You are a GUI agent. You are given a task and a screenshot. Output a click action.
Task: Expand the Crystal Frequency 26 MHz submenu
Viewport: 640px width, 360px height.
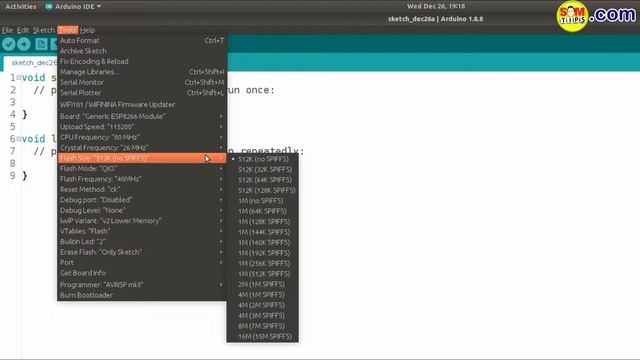pos(142,148)
